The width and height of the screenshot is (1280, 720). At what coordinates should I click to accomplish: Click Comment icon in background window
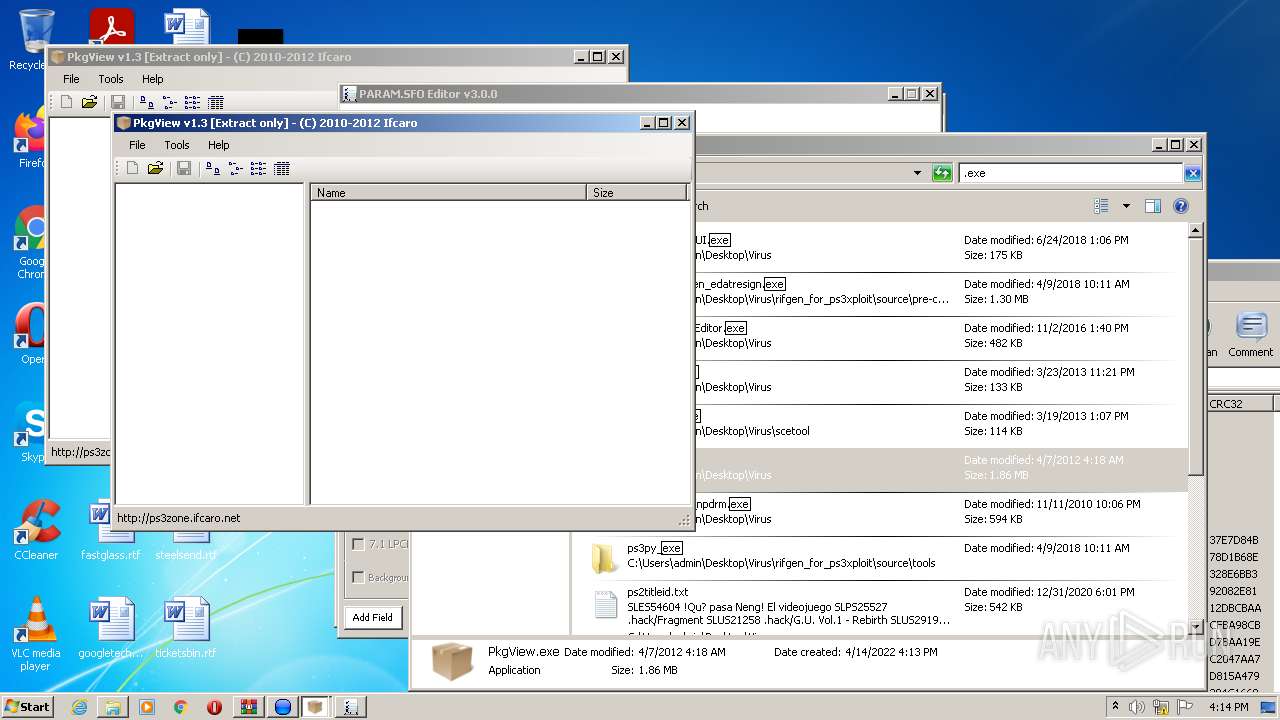pos(1251,335)
